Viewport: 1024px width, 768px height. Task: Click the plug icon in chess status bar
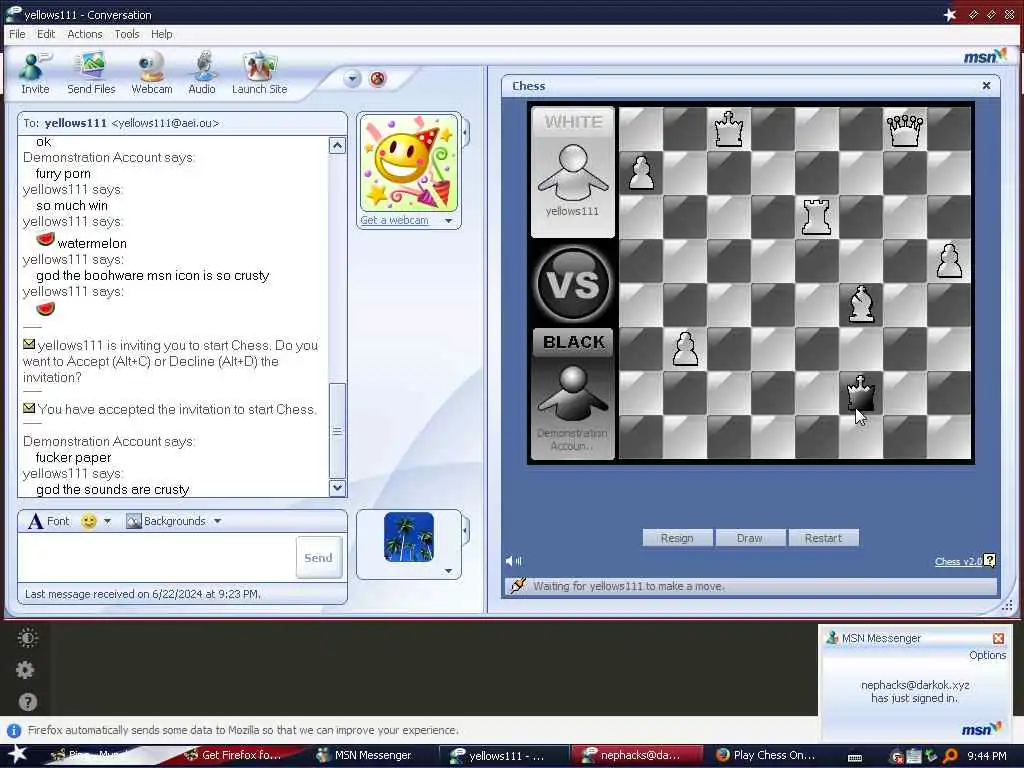(518, 586)
